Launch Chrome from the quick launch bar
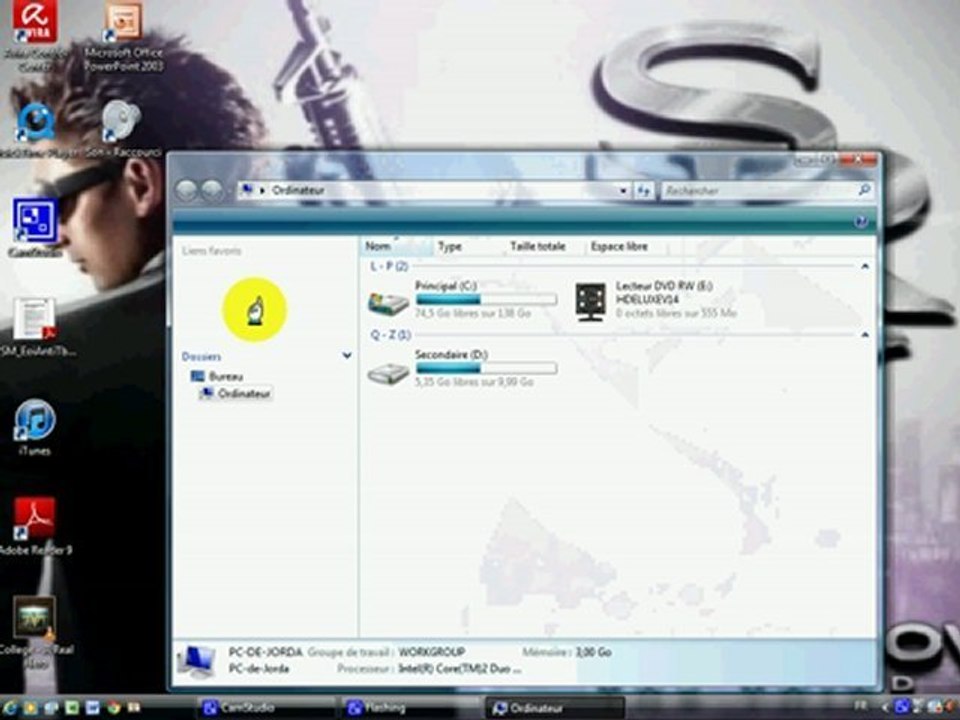This screenshot has height=720, width=960. 113,708
